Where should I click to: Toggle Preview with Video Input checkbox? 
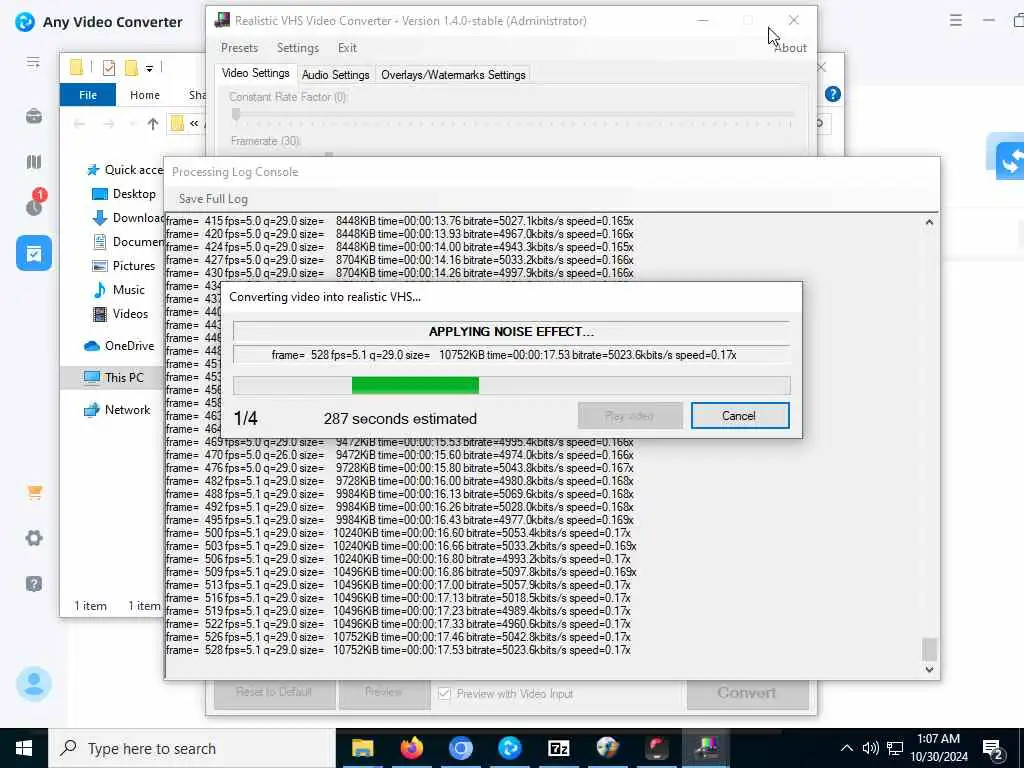pos(444,694)
